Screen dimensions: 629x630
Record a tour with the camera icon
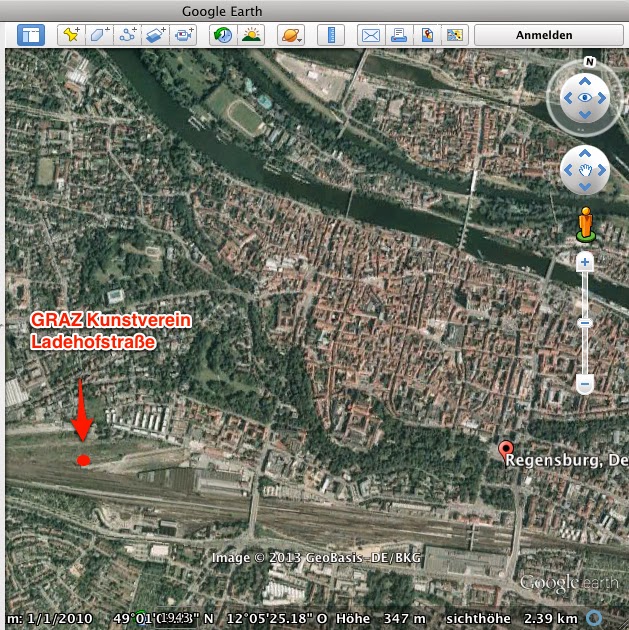(x=183, y=35)
